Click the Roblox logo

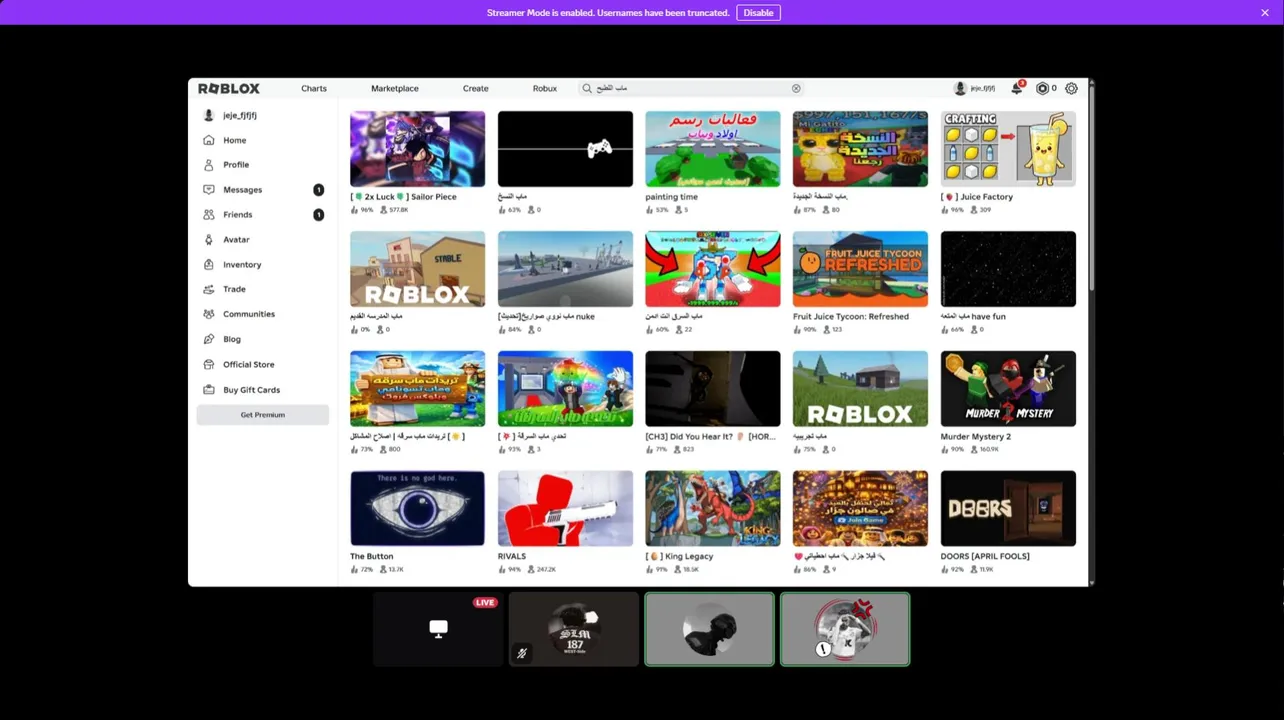click(x=229, y=88)
